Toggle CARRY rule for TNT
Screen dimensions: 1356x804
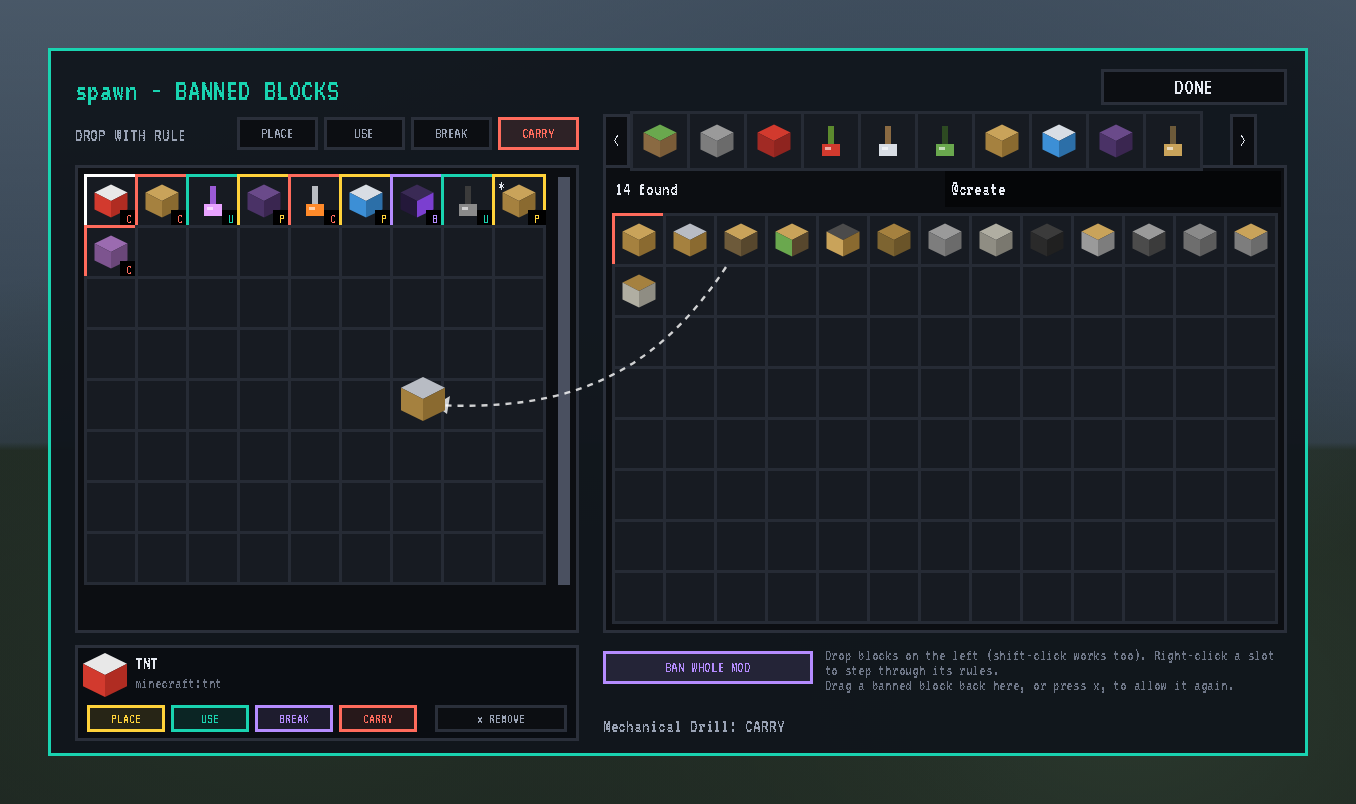[x=378, y=719]
